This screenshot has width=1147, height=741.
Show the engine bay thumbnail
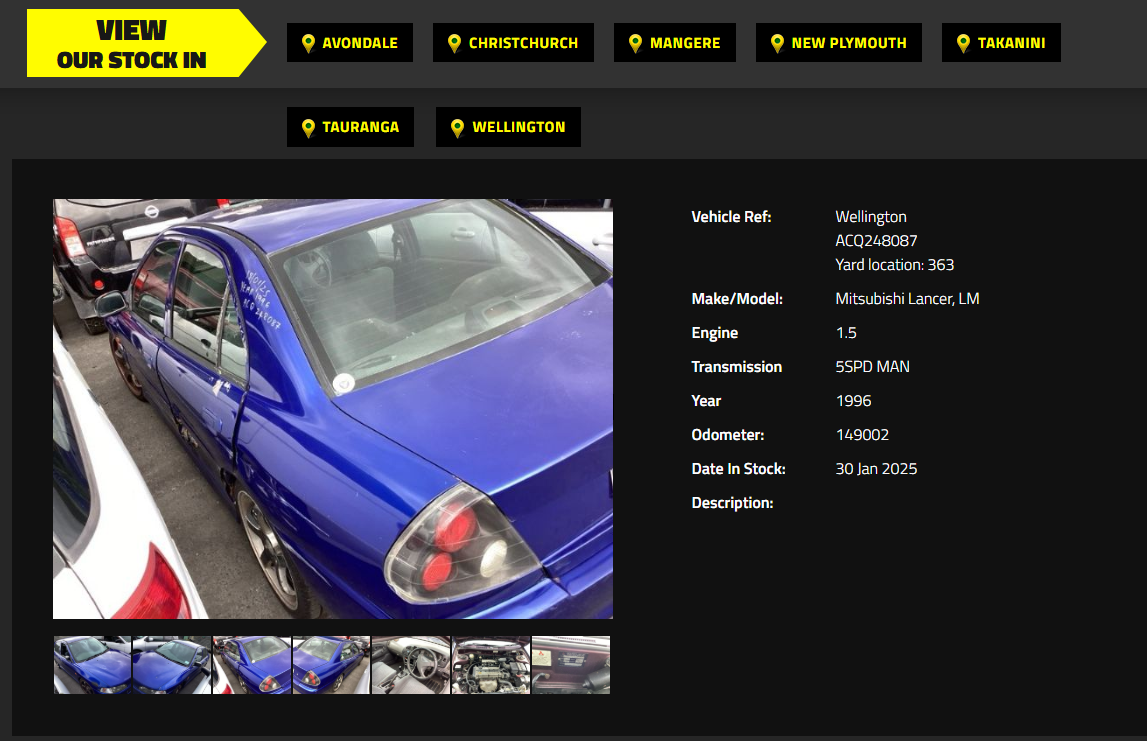(491, 665)
